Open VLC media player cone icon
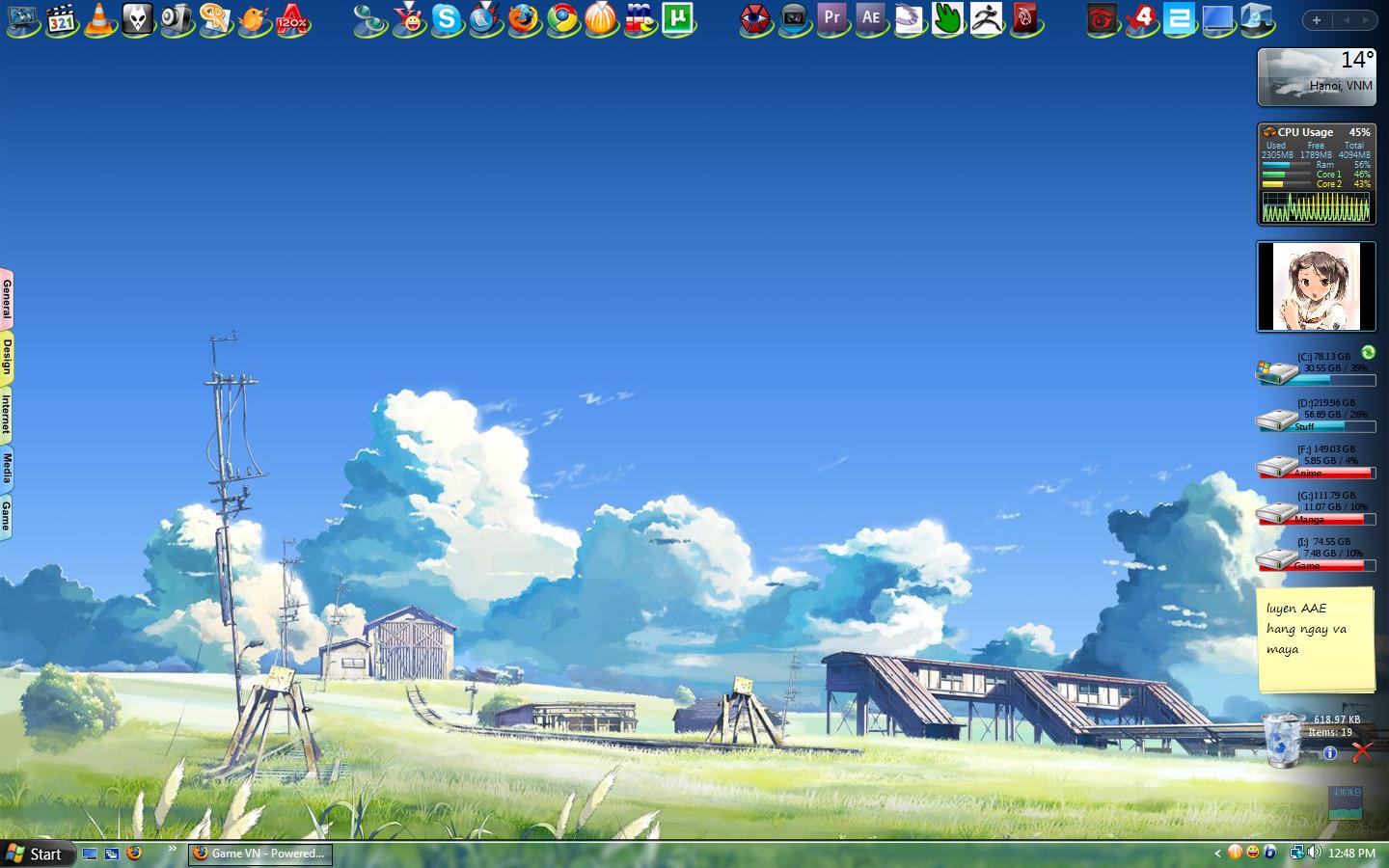Image resolution: width=1389 pixels, height=868 pixels. [x=99, y=19]
